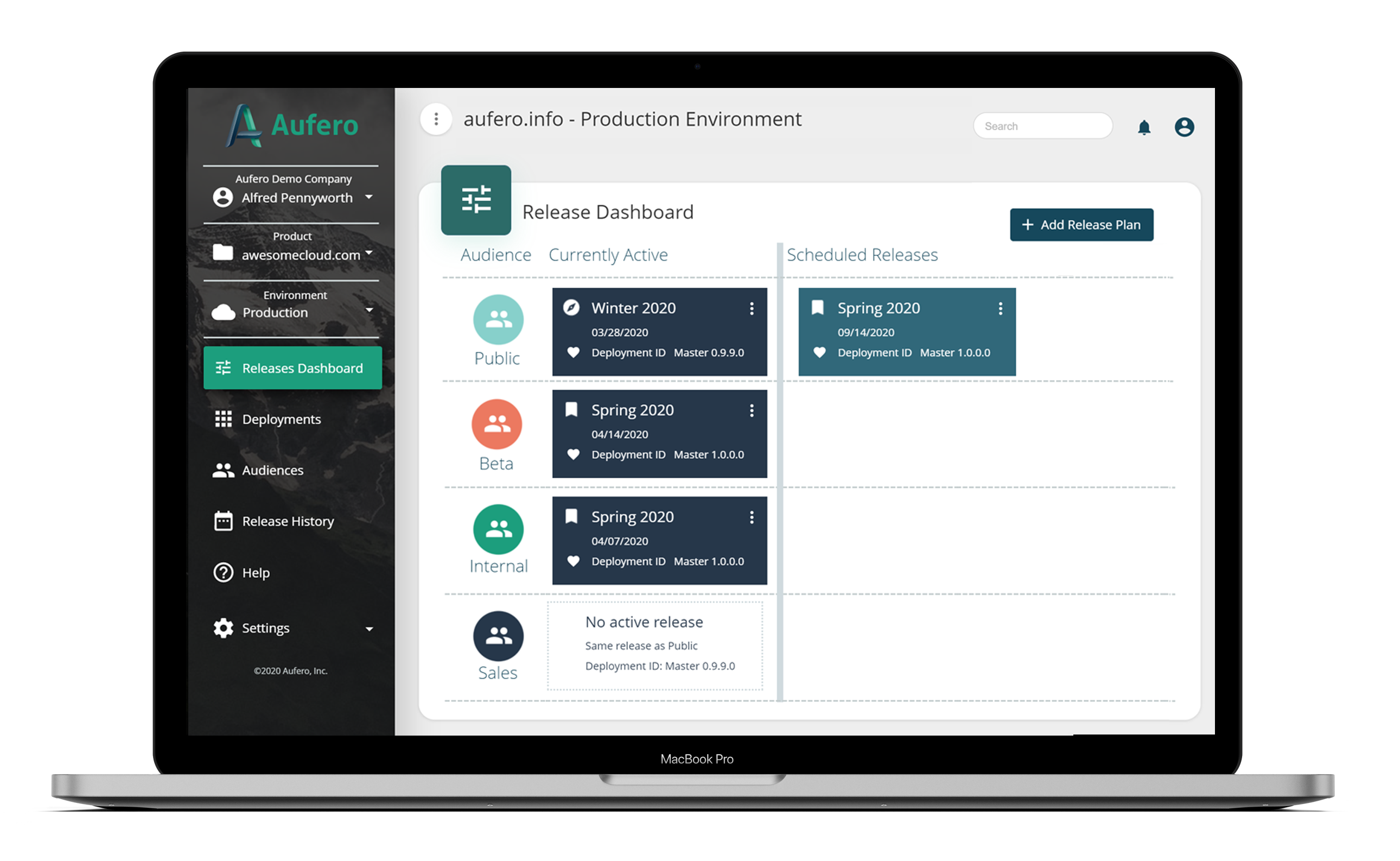Click heart icon on Internal Spring 2020 card
1400x861 pixels.
(574, 561)
